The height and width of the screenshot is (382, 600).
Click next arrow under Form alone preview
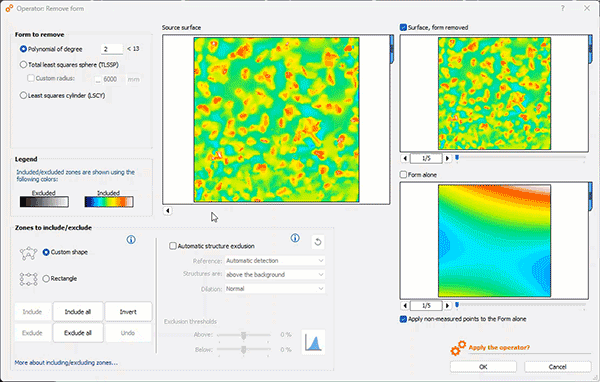coord(447,305)
